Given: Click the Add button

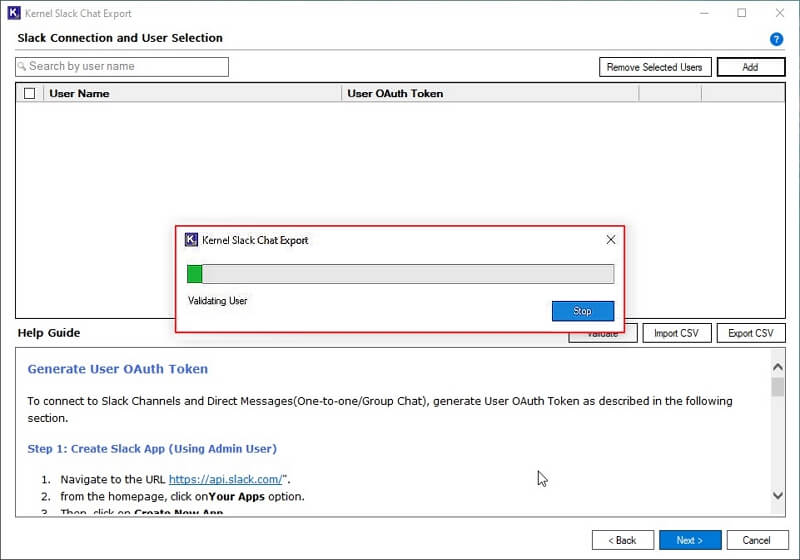Looking at the screenshot, I should pyautogui.click(x=751, y=67).
